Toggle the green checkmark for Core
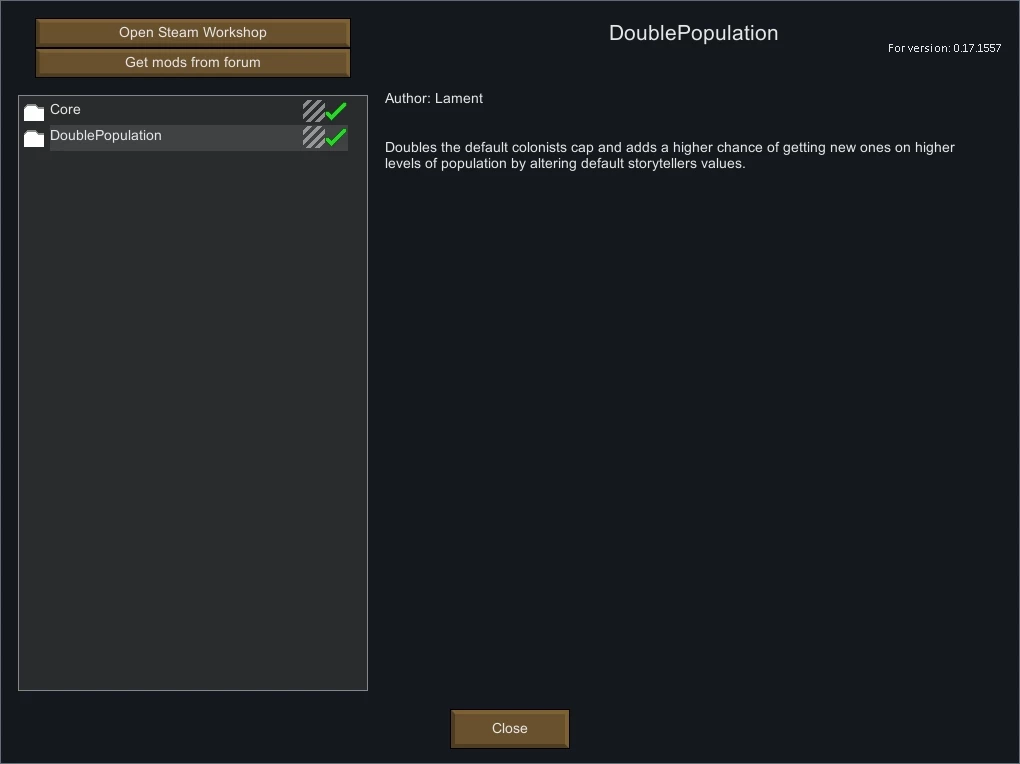The height and width of the screenshot is (764, 1020). pos(336,111)
